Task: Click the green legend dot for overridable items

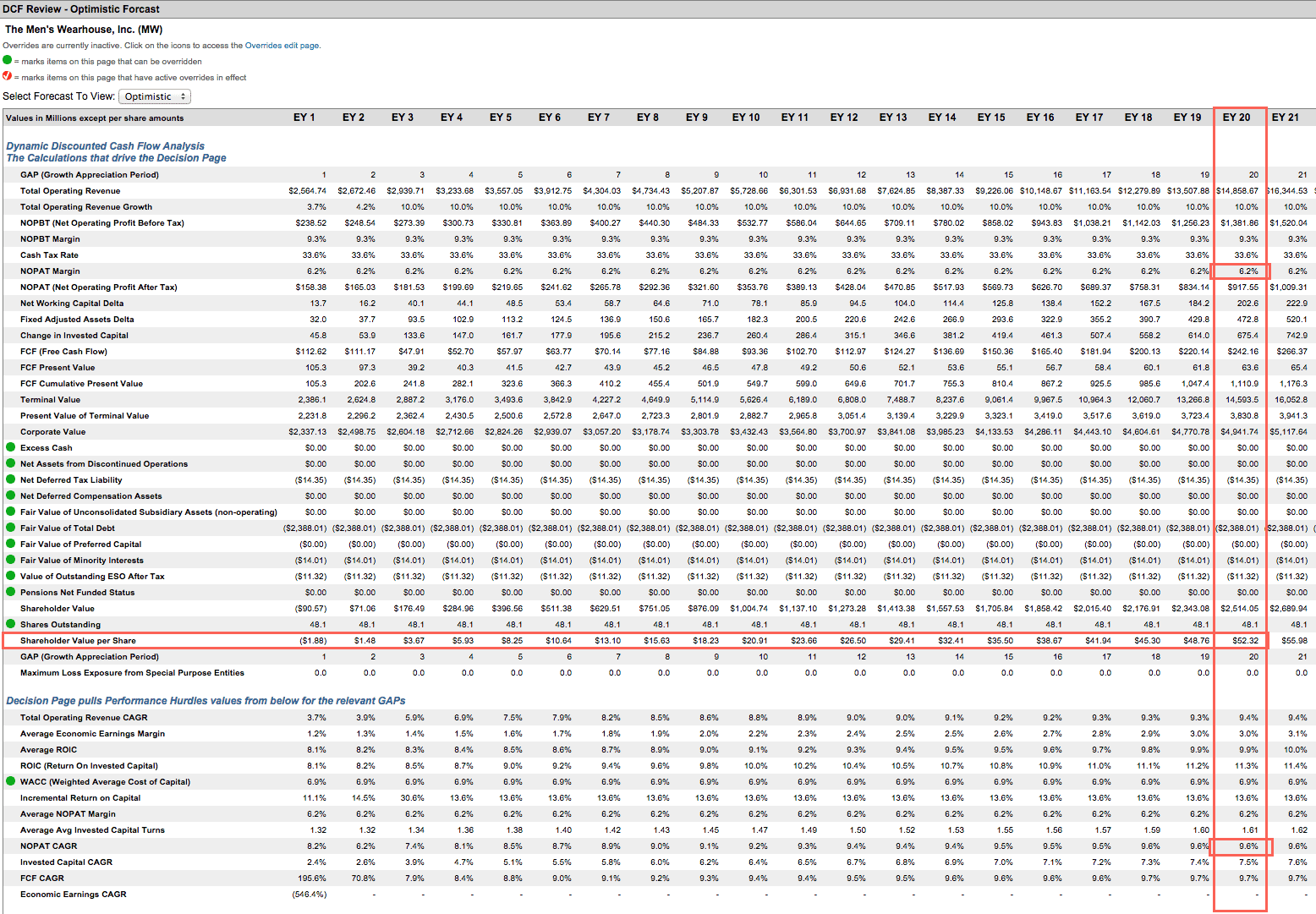Action: [8, 60]
